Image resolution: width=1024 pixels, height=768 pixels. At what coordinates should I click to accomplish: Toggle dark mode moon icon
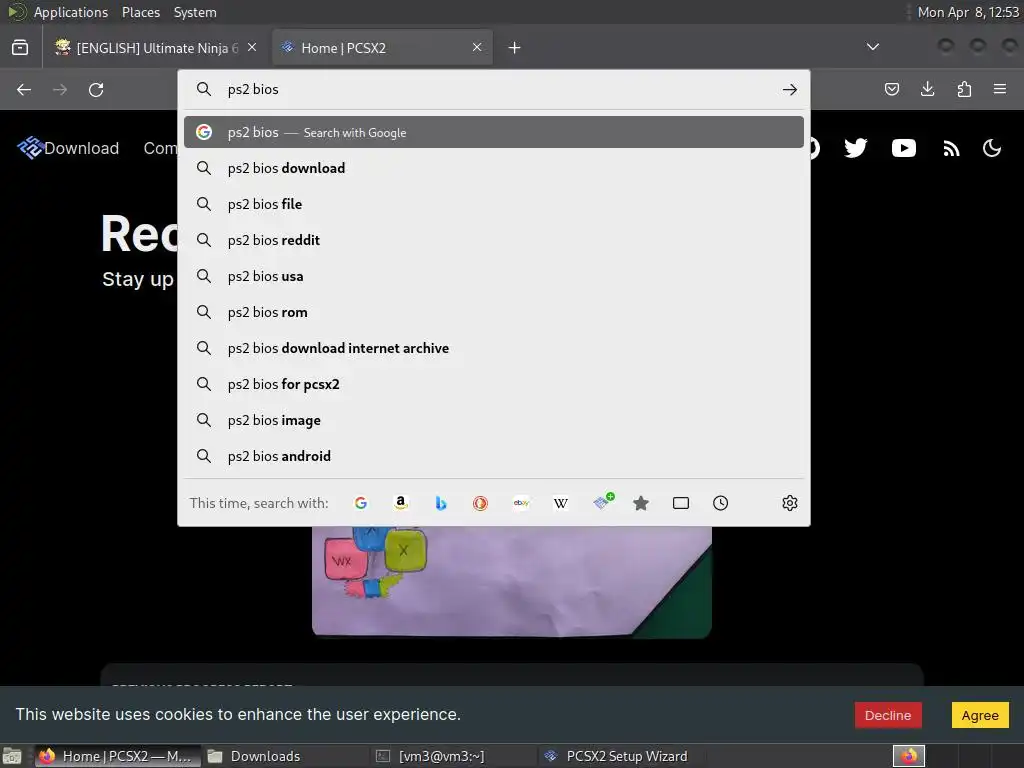(992, 148)
